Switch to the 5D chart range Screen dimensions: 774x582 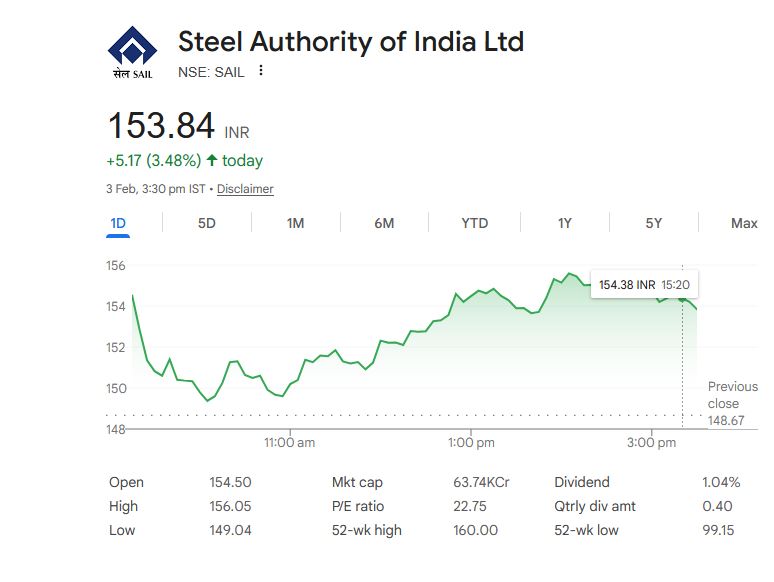(207, 223)
